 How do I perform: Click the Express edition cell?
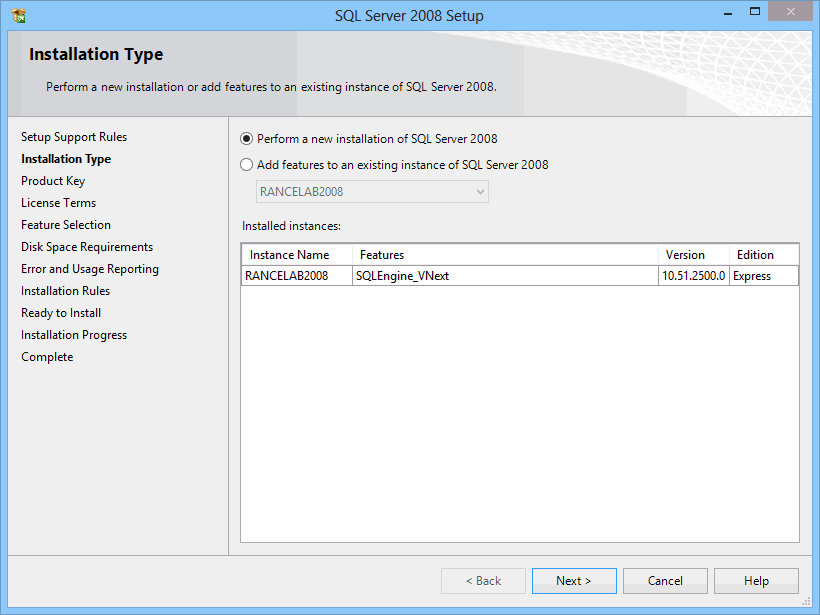pyautogui.click(x=764, y=276)
